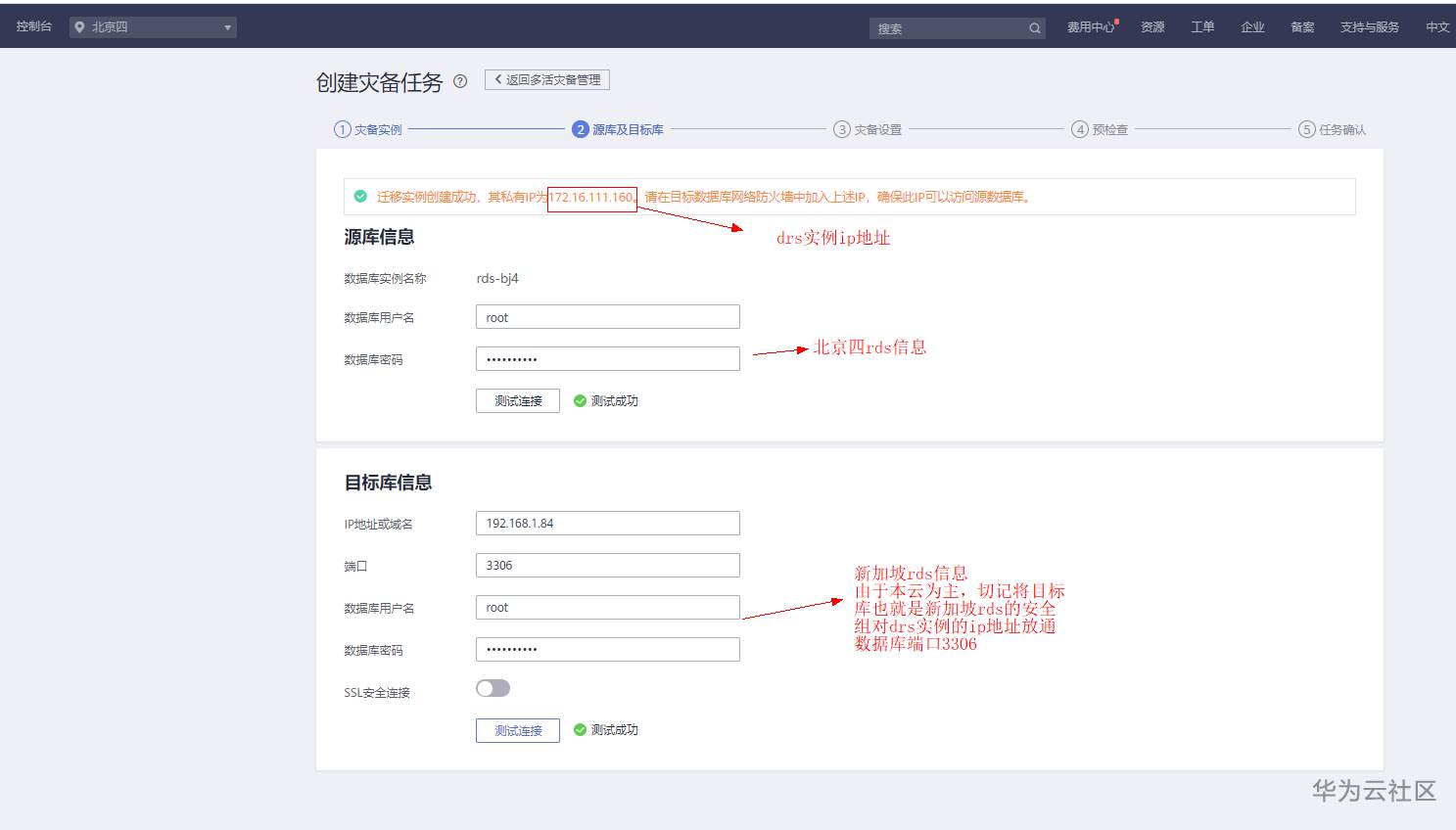Click 返回多活灾备管理 button
Screen dimensions: 1456x830
click(x=547, y=80)
